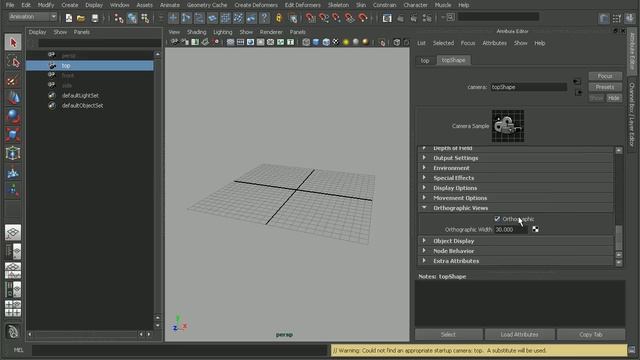The image size is (640, 360).
Task: Click the Camera Sample thumbnail
Action: tap(508, 126)
